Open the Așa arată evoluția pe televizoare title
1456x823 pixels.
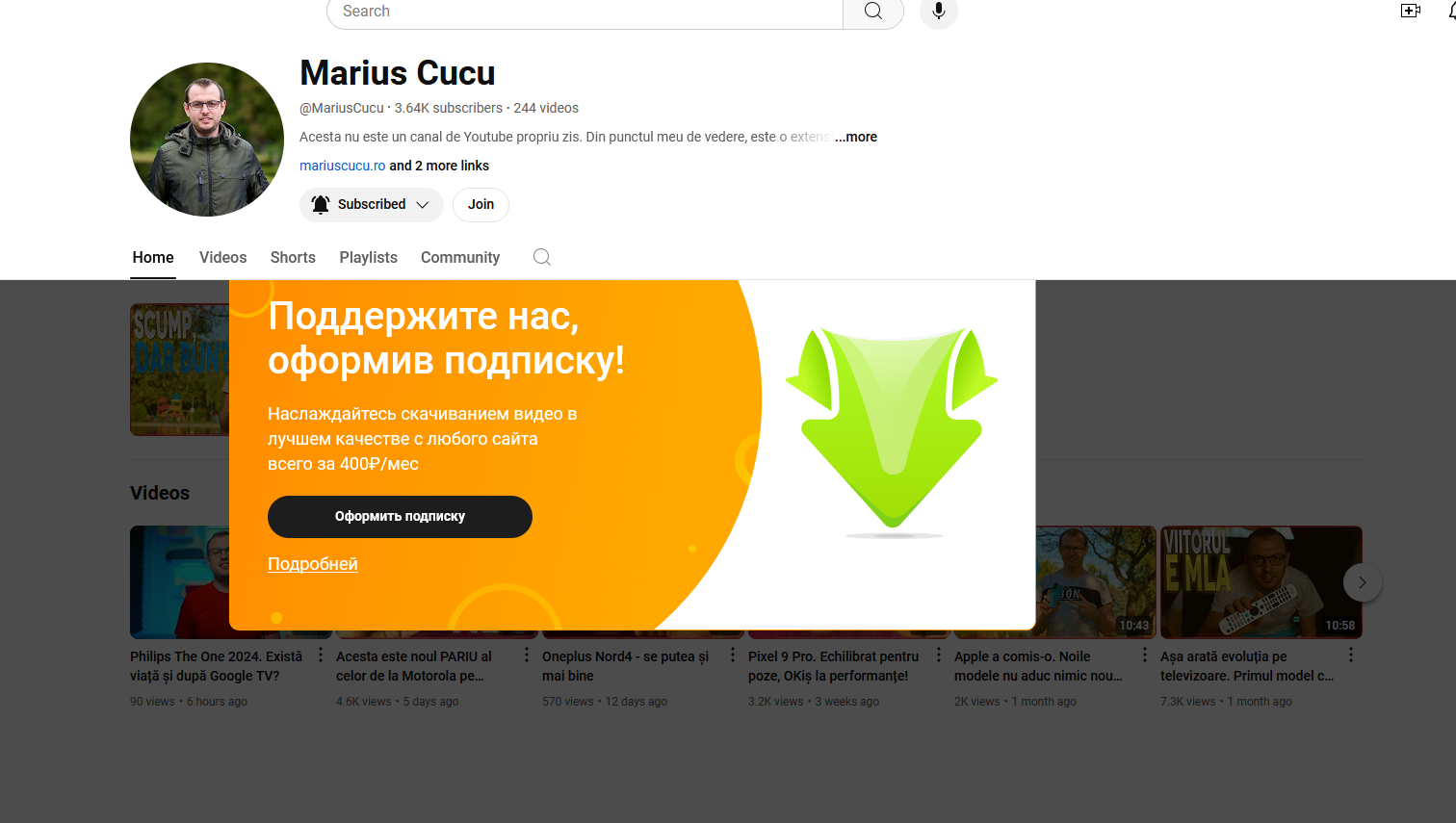click(x=1247, y=666)
